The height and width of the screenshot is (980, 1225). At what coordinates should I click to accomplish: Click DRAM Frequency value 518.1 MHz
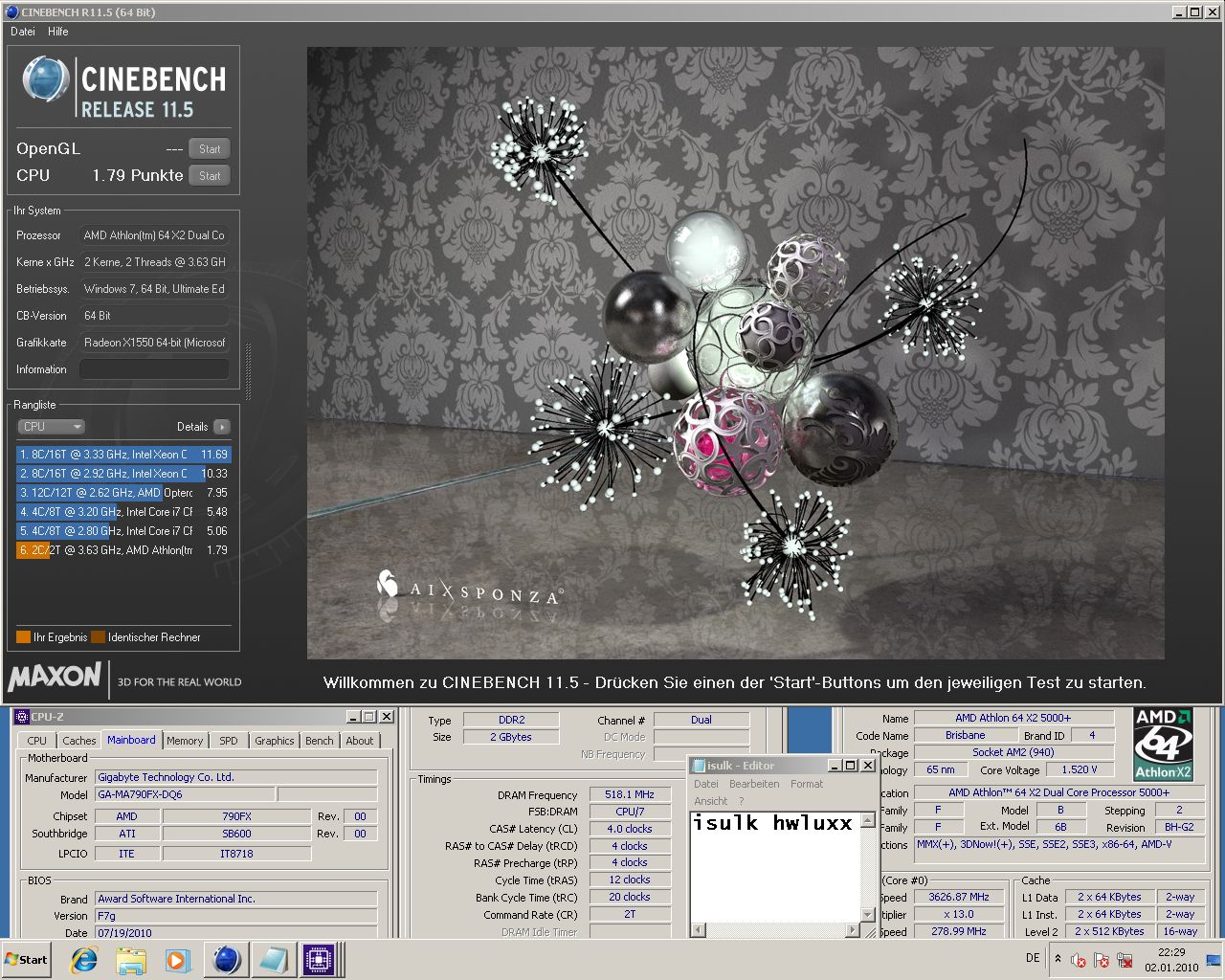tap(630, 794)
